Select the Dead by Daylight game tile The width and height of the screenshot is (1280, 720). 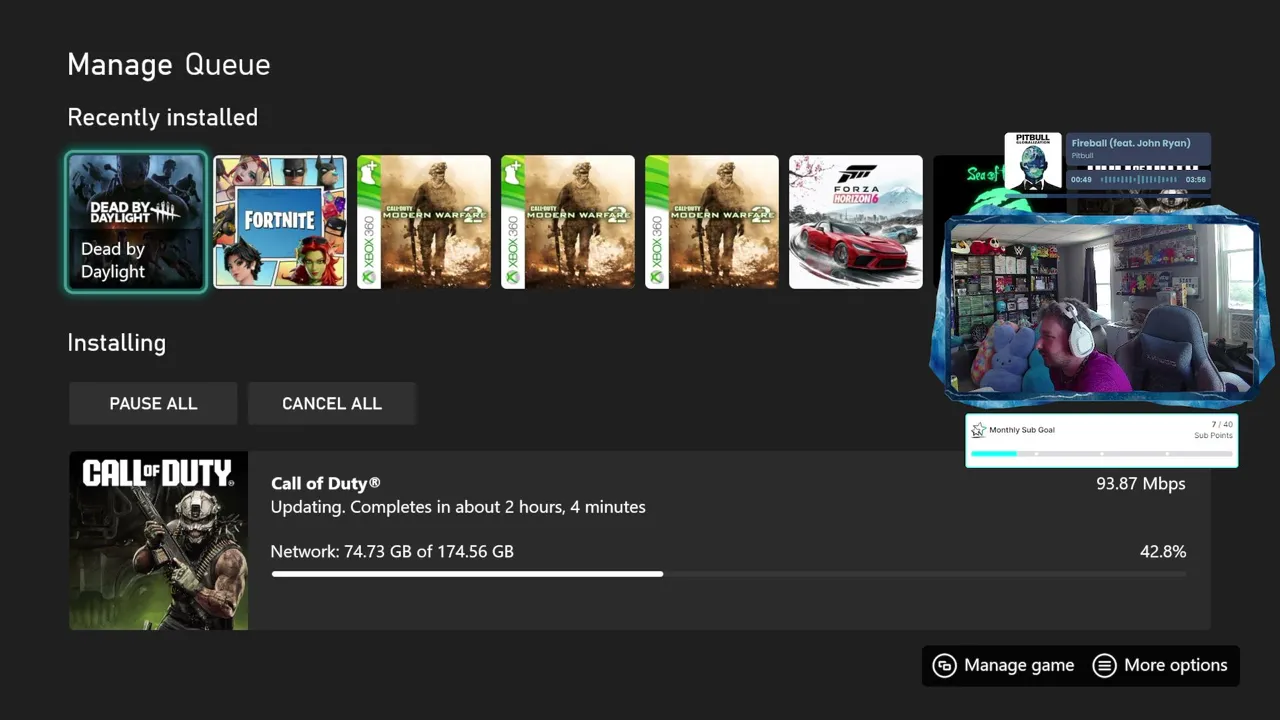pos(136,221)
